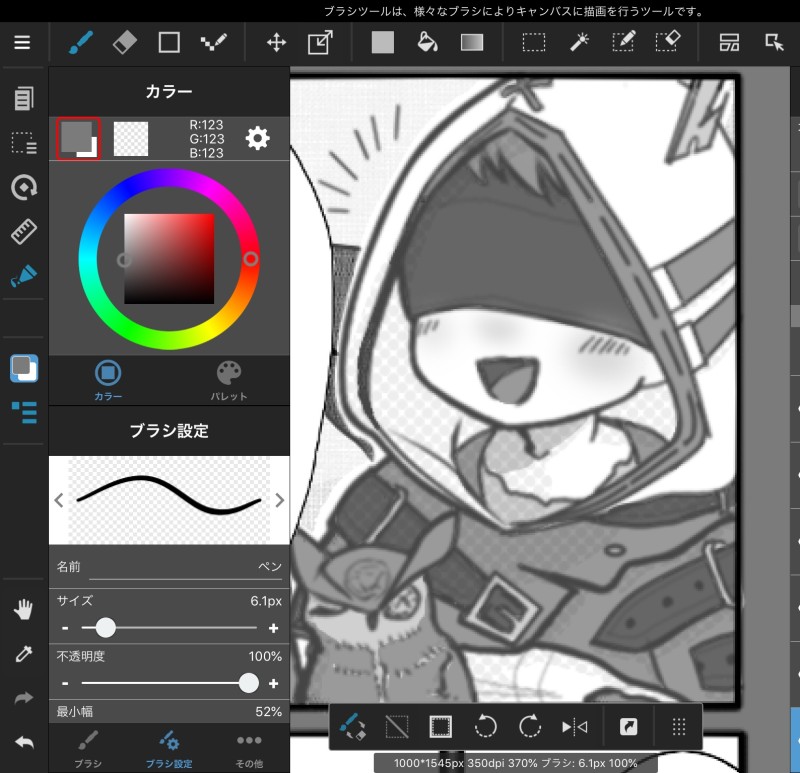Click the 最小幅 52% value

[x=268, y=711]
